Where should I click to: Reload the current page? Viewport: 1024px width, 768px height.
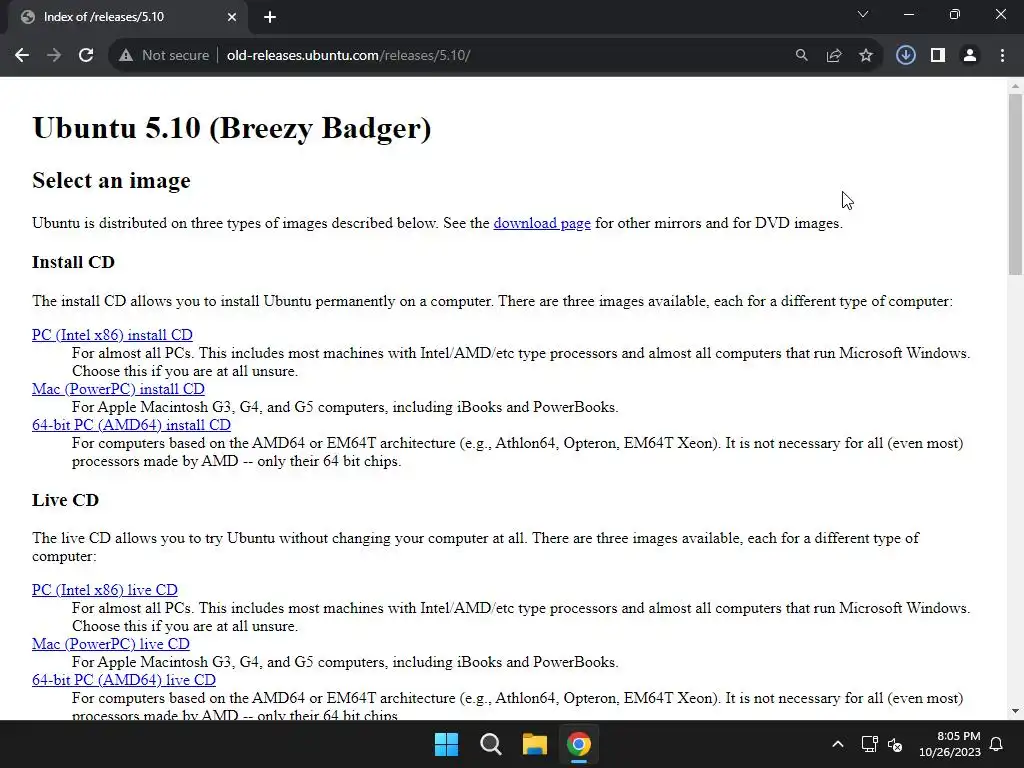click(x=86, y=56)
